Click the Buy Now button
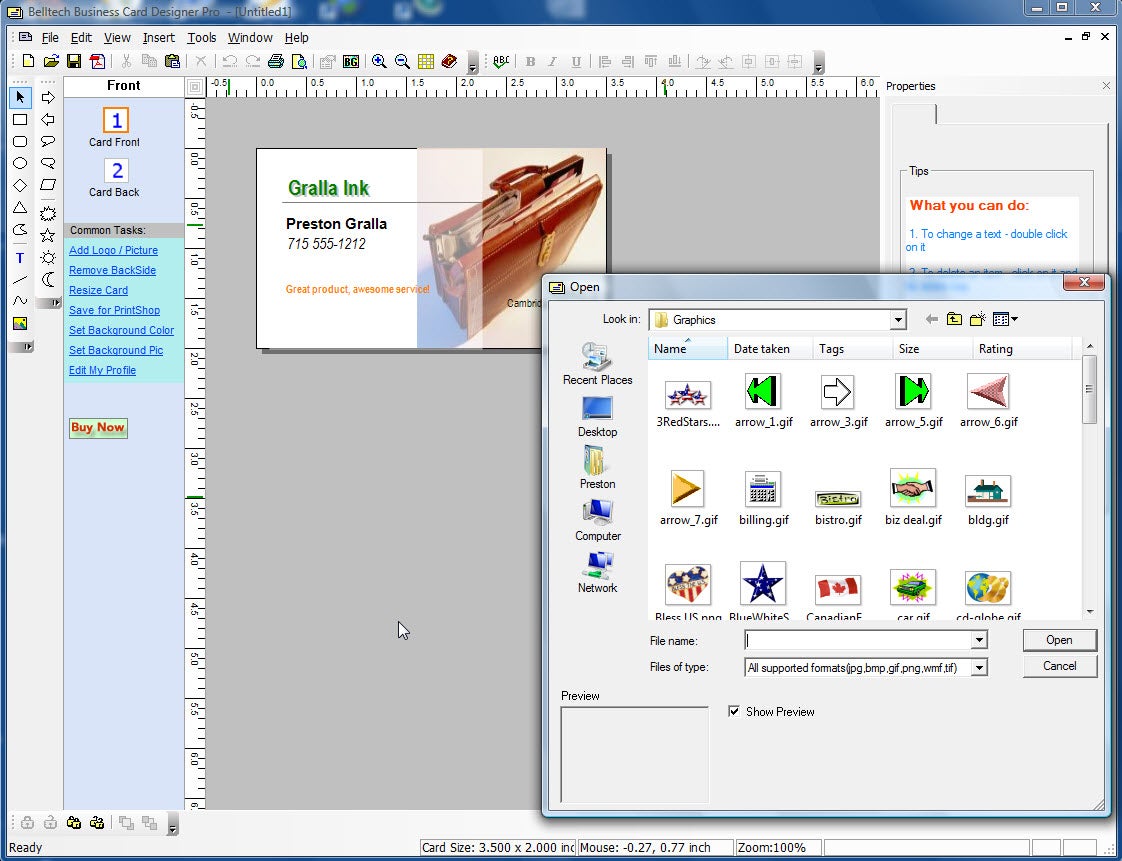The image size is (1122, 861). 99,428
